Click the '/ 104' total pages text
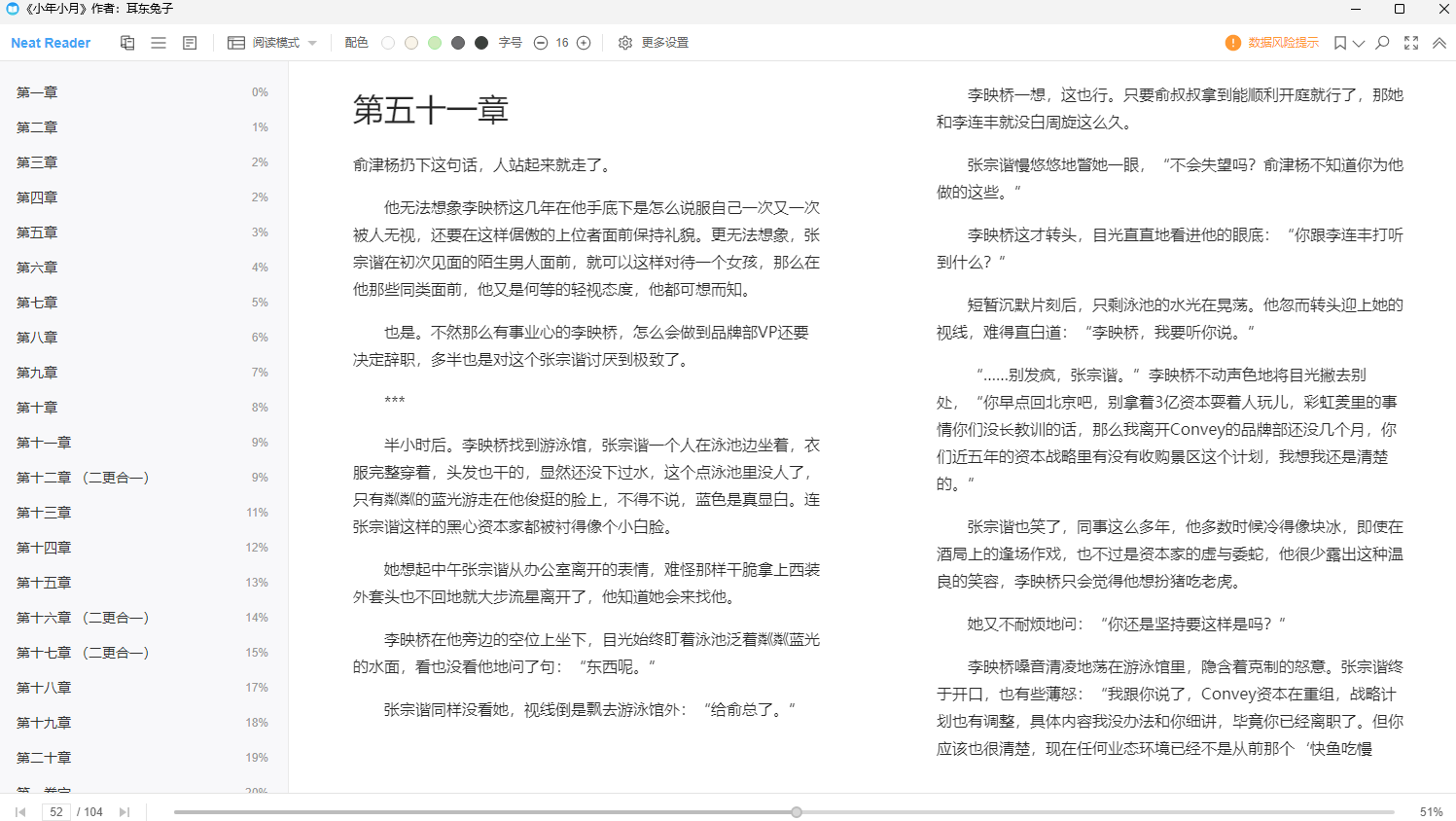The image size is (1456, 821). (90, 812)
